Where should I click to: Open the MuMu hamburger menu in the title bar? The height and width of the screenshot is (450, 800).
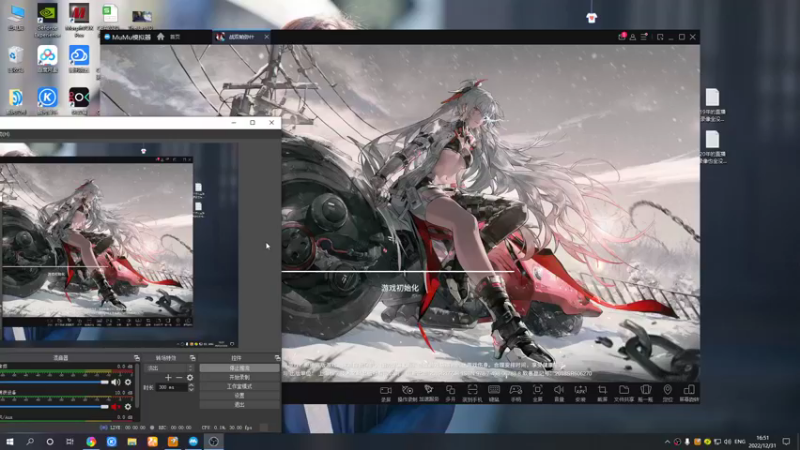pos(644,37)
